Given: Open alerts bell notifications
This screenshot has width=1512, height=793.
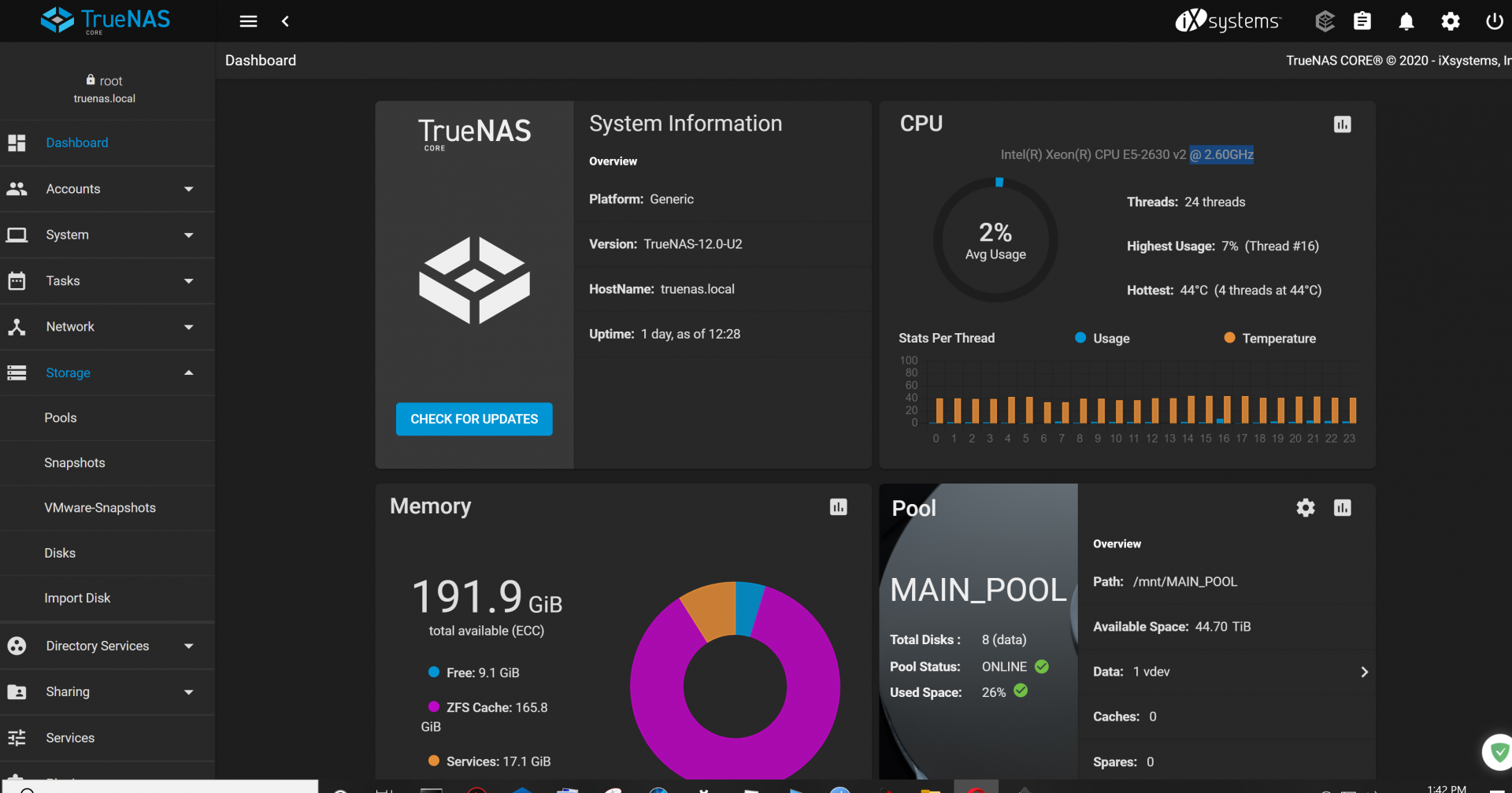Looking at the screenshot, I should 1406,21.
